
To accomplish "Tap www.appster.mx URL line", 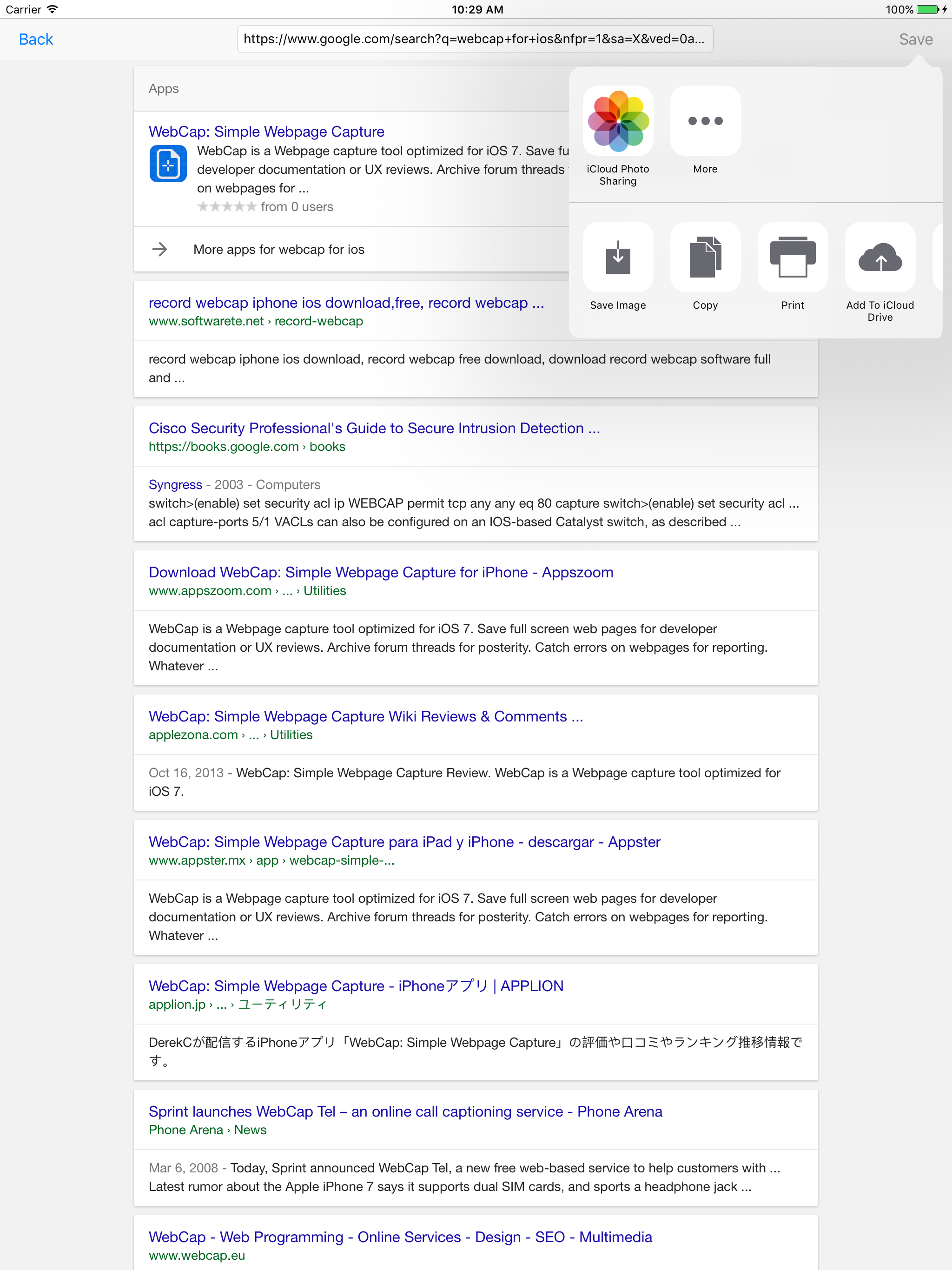I will [271, 860].
